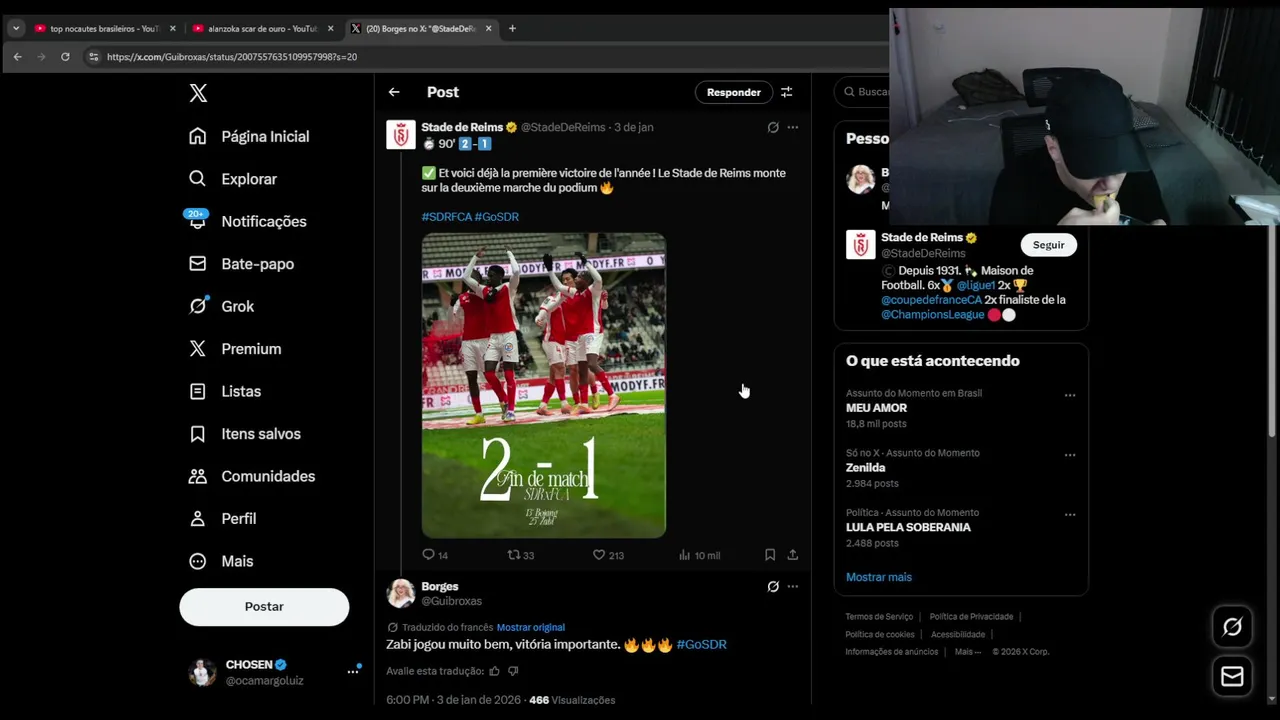Open more options for Zenilda trend

(1070, 455)
